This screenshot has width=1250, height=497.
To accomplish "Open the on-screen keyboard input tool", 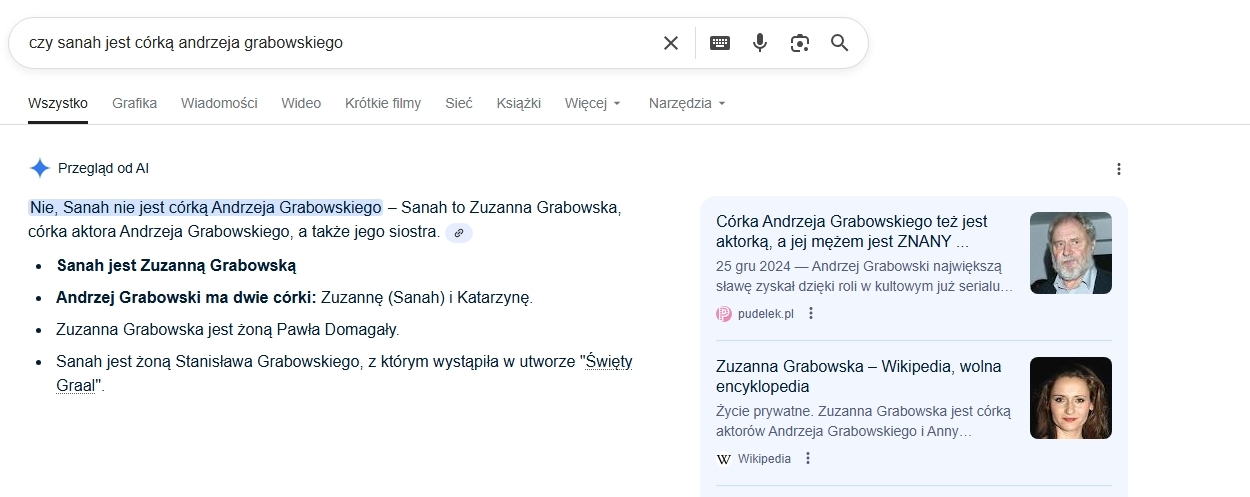I will click(720, 43).
